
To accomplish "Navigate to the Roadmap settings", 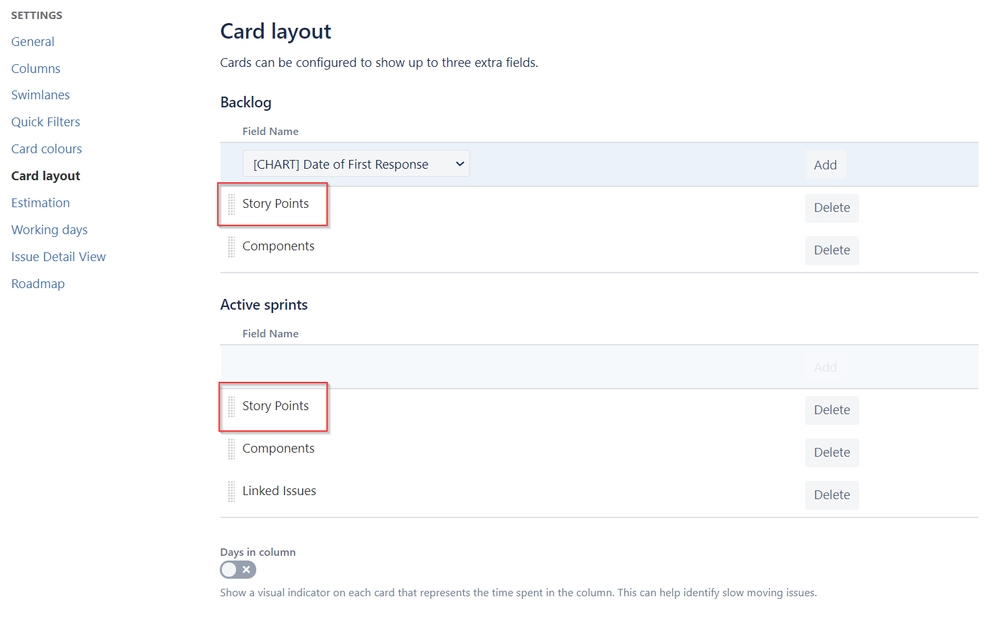I will tap(37, 283).
